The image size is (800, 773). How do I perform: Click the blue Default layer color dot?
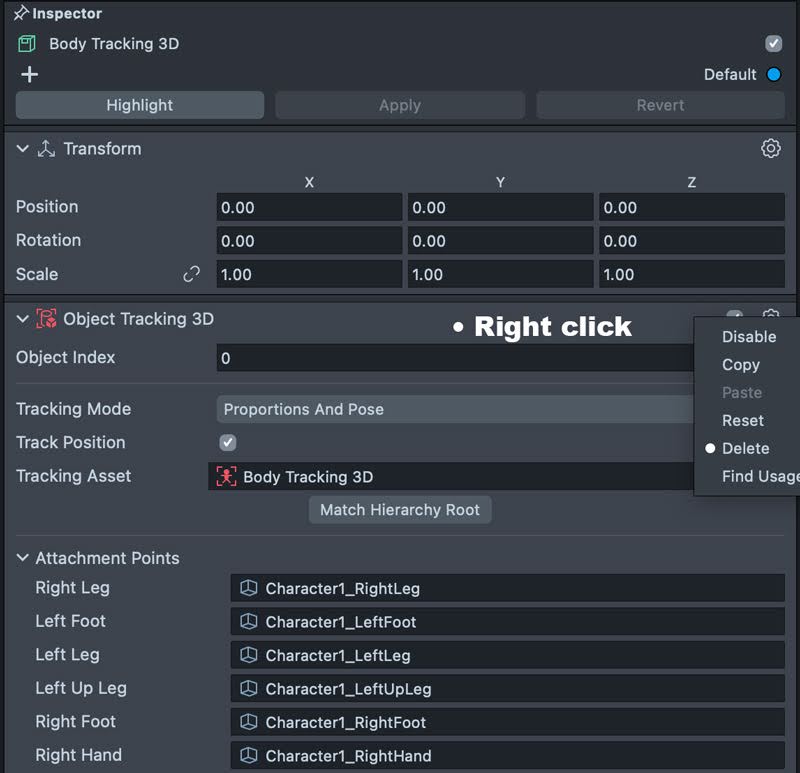tap(773, 75)
